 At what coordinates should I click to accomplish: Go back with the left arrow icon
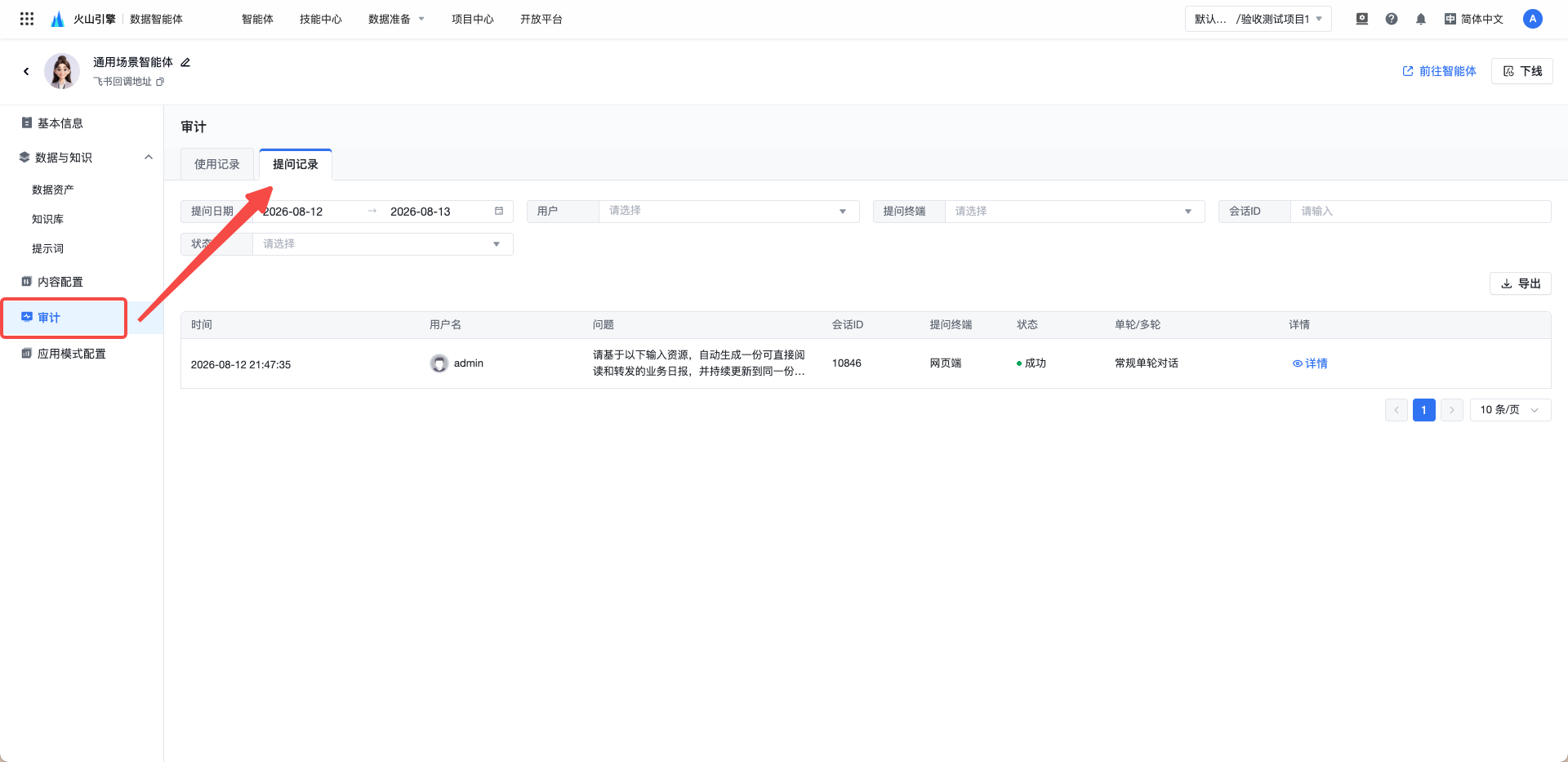[x=26, y=72]
